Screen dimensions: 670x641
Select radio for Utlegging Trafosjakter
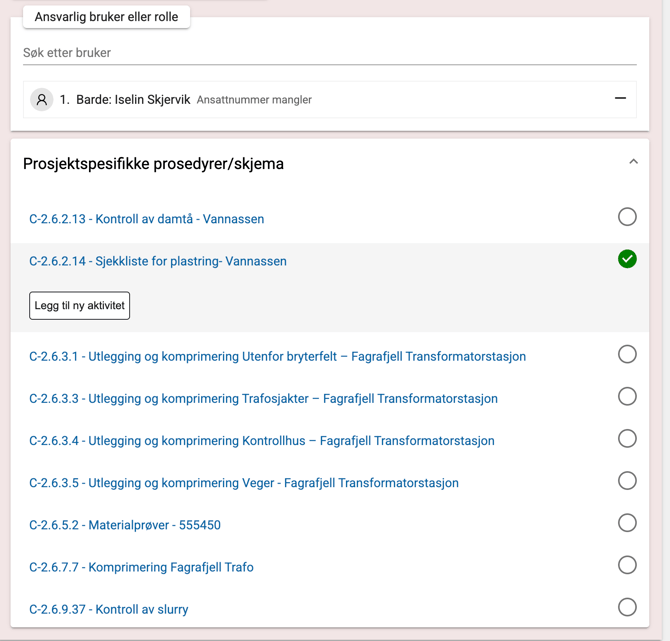(x=627, y=396)
